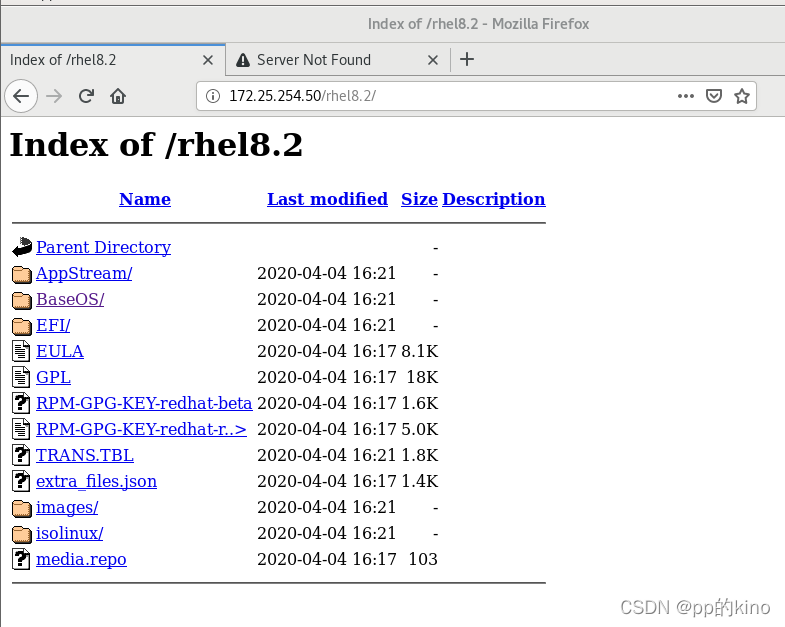Screen dimensions: 785x627
Task: Reload the page with the refresh icon
Action: tap(87, 96)
